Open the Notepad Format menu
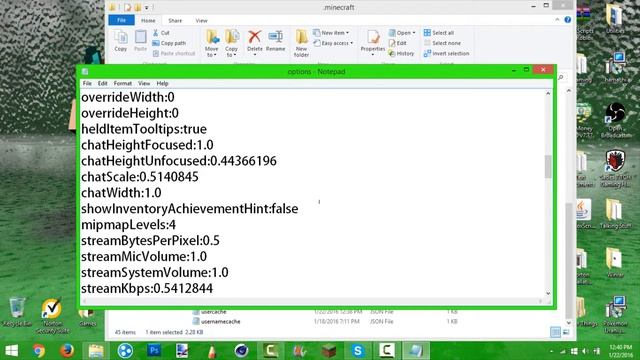This screenshot has height=360, width=640. coord(122,83)
